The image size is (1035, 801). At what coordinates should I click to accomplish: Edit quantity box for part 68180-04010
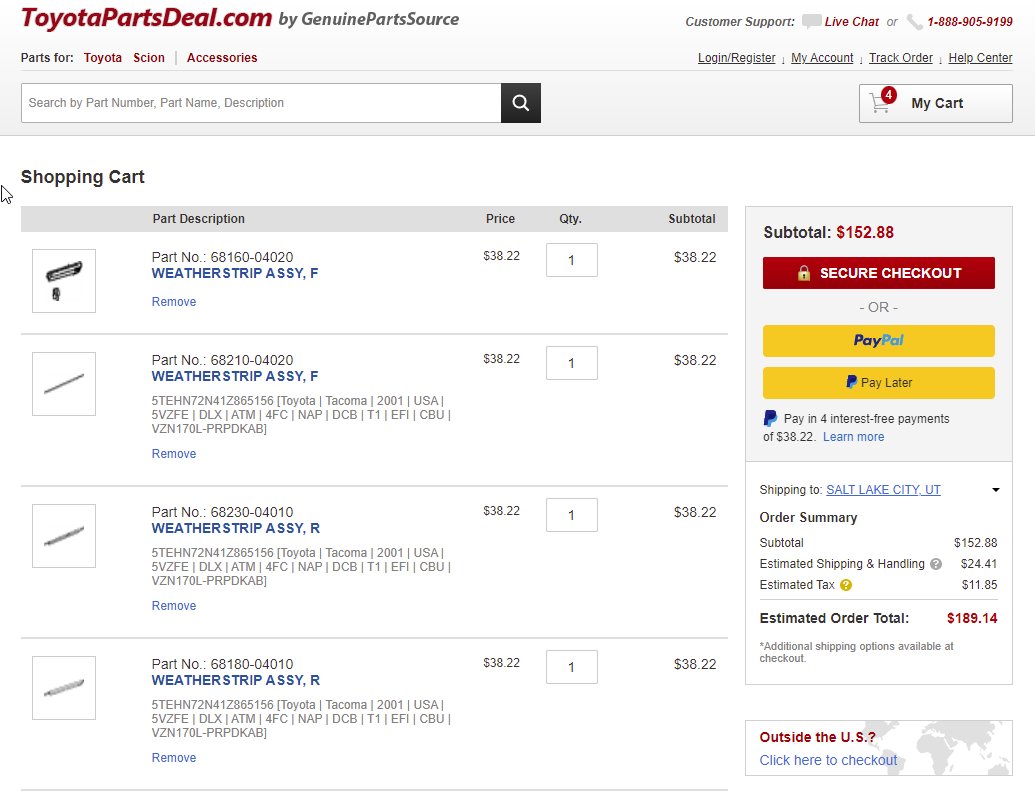[572, 667]
